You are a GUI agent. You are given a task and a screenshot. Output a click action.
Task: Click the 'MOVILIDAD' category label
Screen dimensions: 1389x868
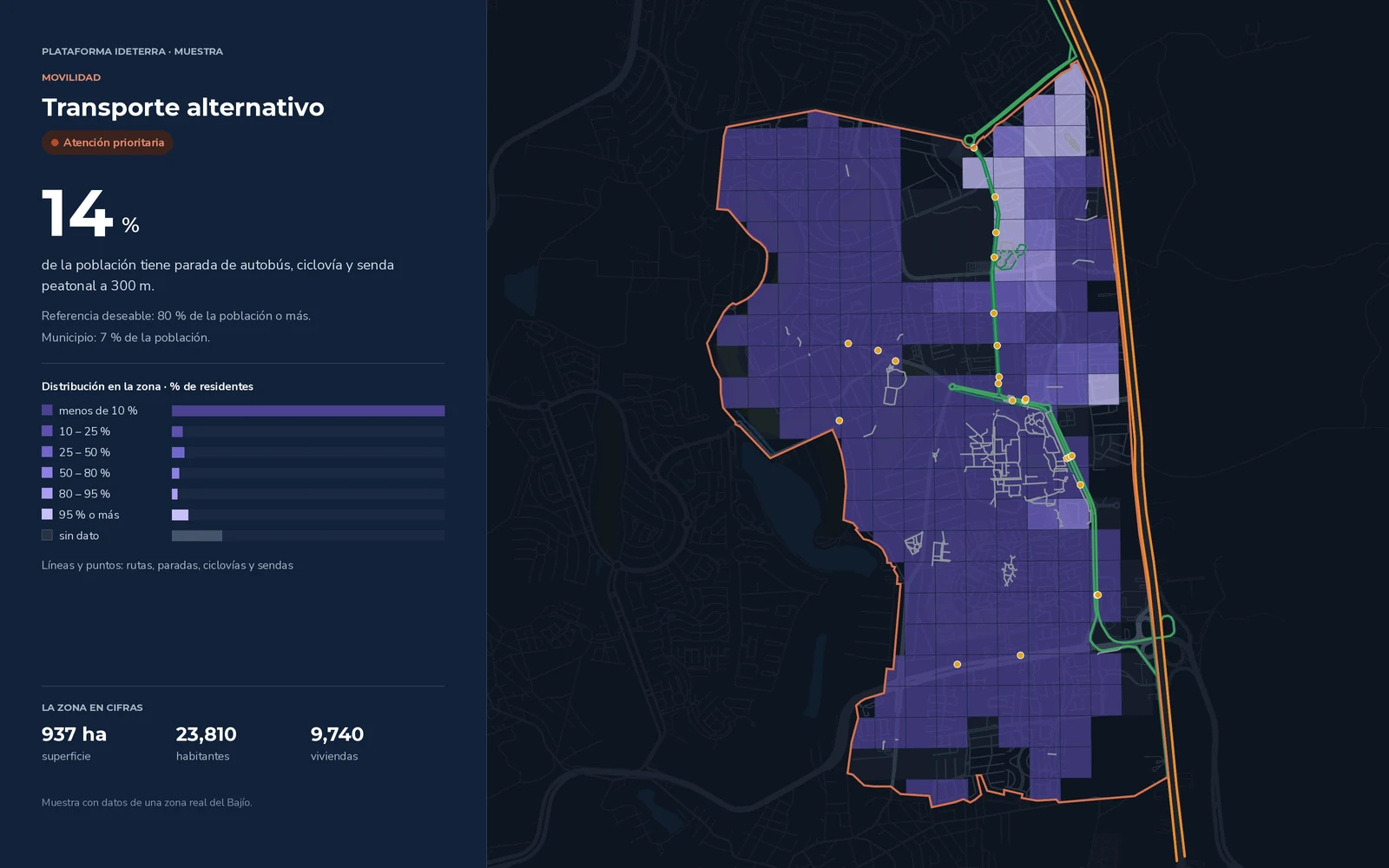[x=71, y=77]
